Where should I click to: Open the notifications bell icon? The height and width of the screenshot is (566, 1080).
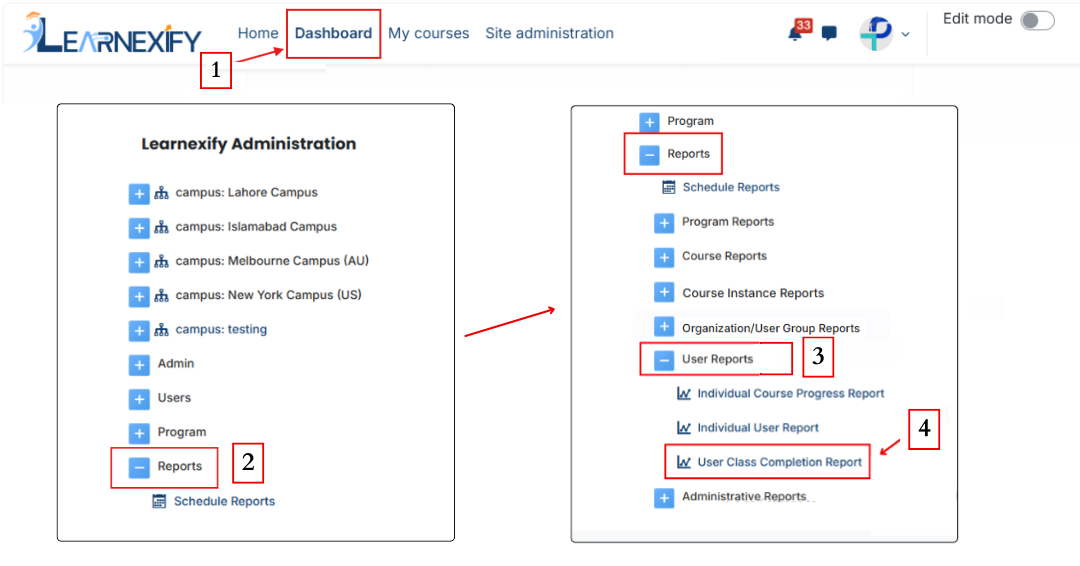click(x=796, y=32)
